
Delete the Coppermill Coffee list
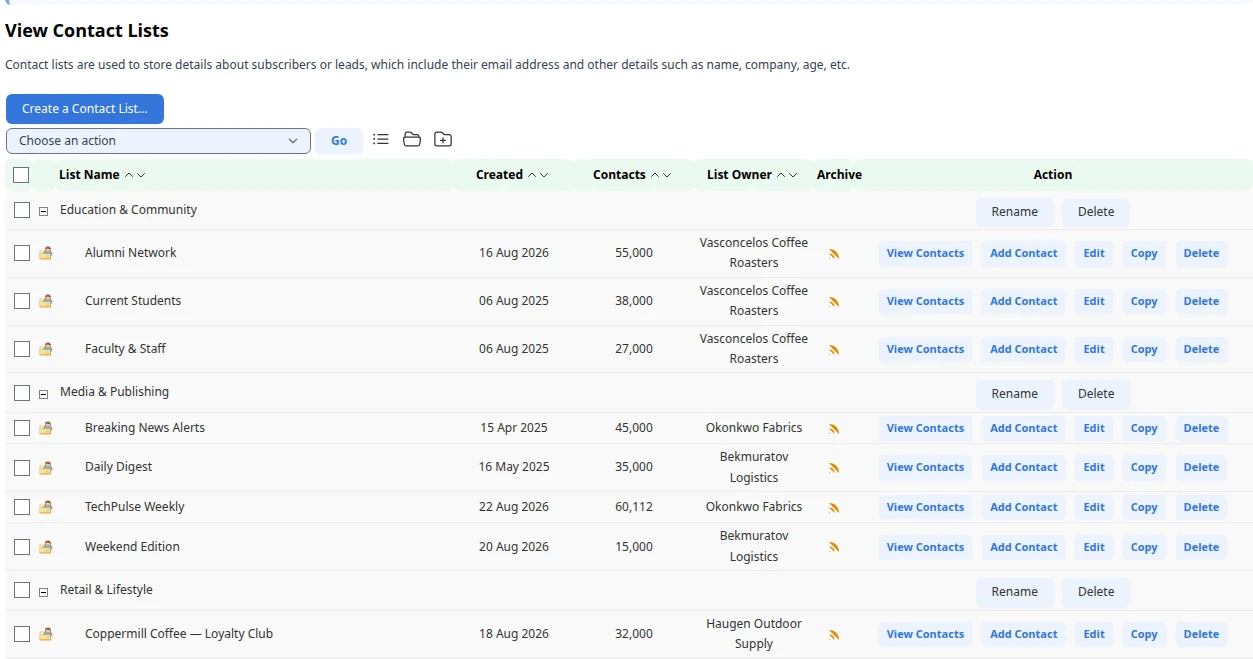(x=1201, y=635)
